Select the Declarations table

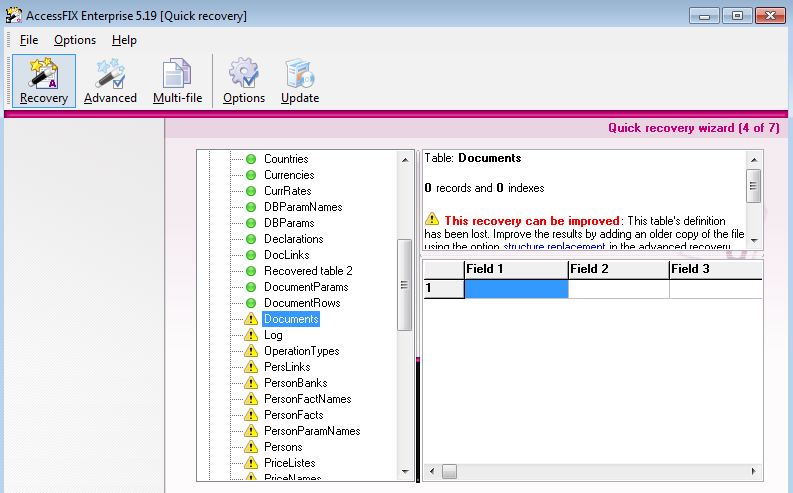(294, 239)
